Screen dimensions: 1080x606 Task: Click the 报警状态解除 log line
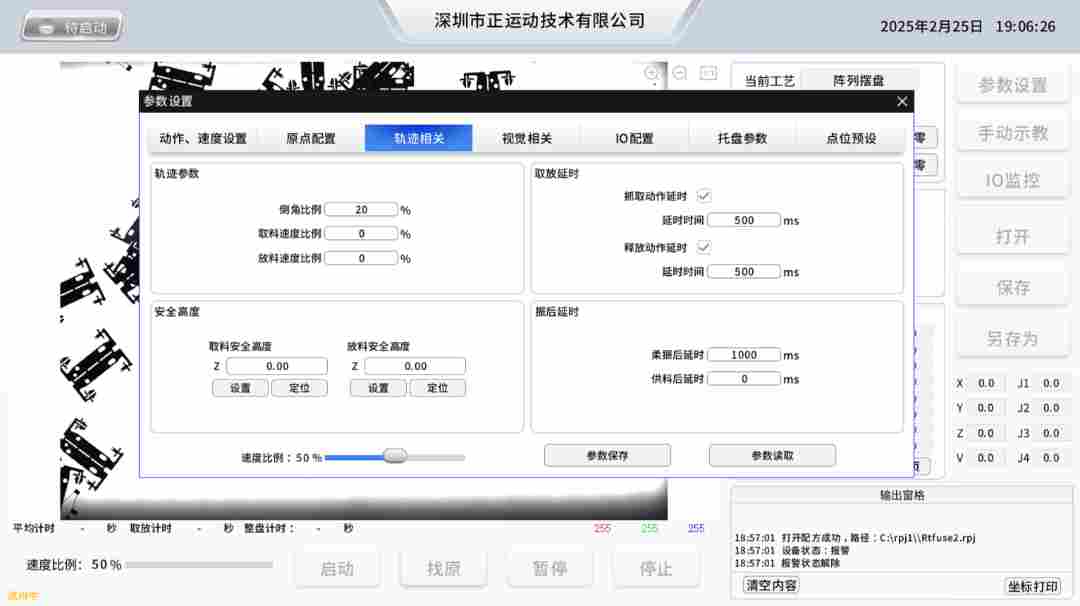[787, 563]
